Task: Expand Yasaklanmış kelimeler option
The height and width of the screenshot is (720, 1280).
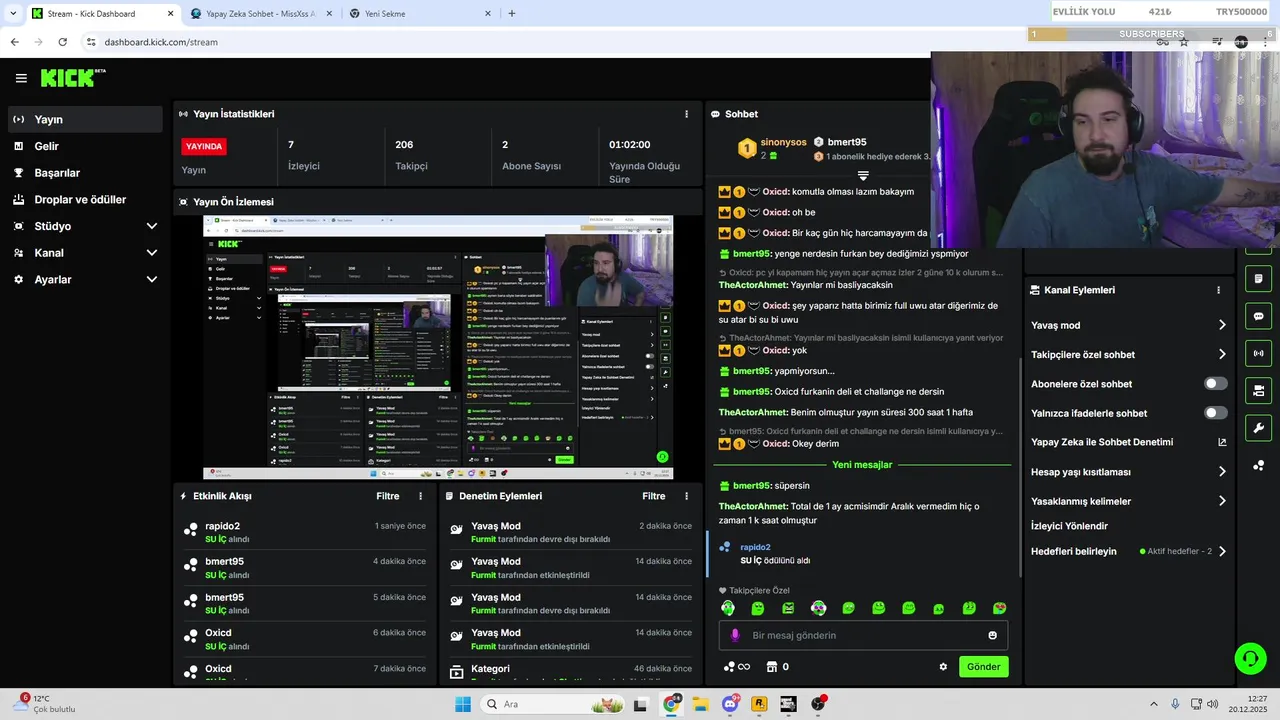Action: pos(1129,501)
